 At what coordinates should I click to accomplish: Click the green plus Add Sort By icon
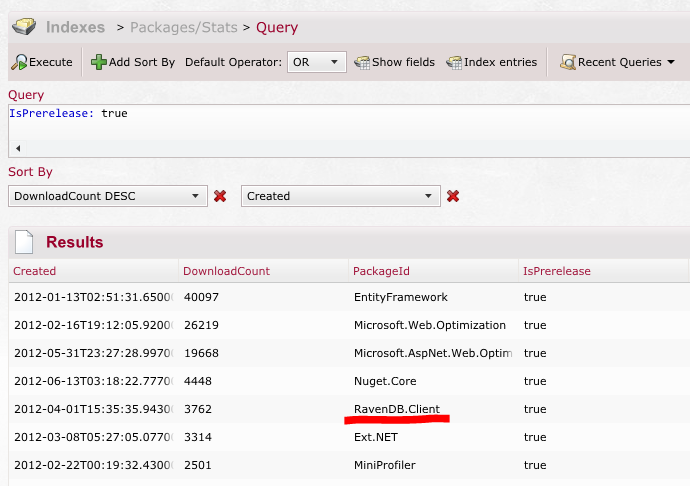click(x=99, y=62)
